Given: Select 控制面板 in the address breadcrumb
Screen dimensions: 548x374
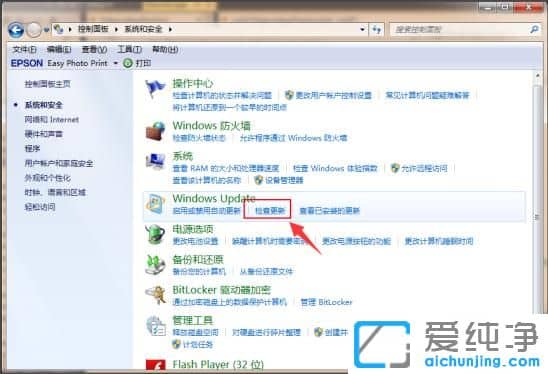Looking at the screenshot, I should point(93,29).
